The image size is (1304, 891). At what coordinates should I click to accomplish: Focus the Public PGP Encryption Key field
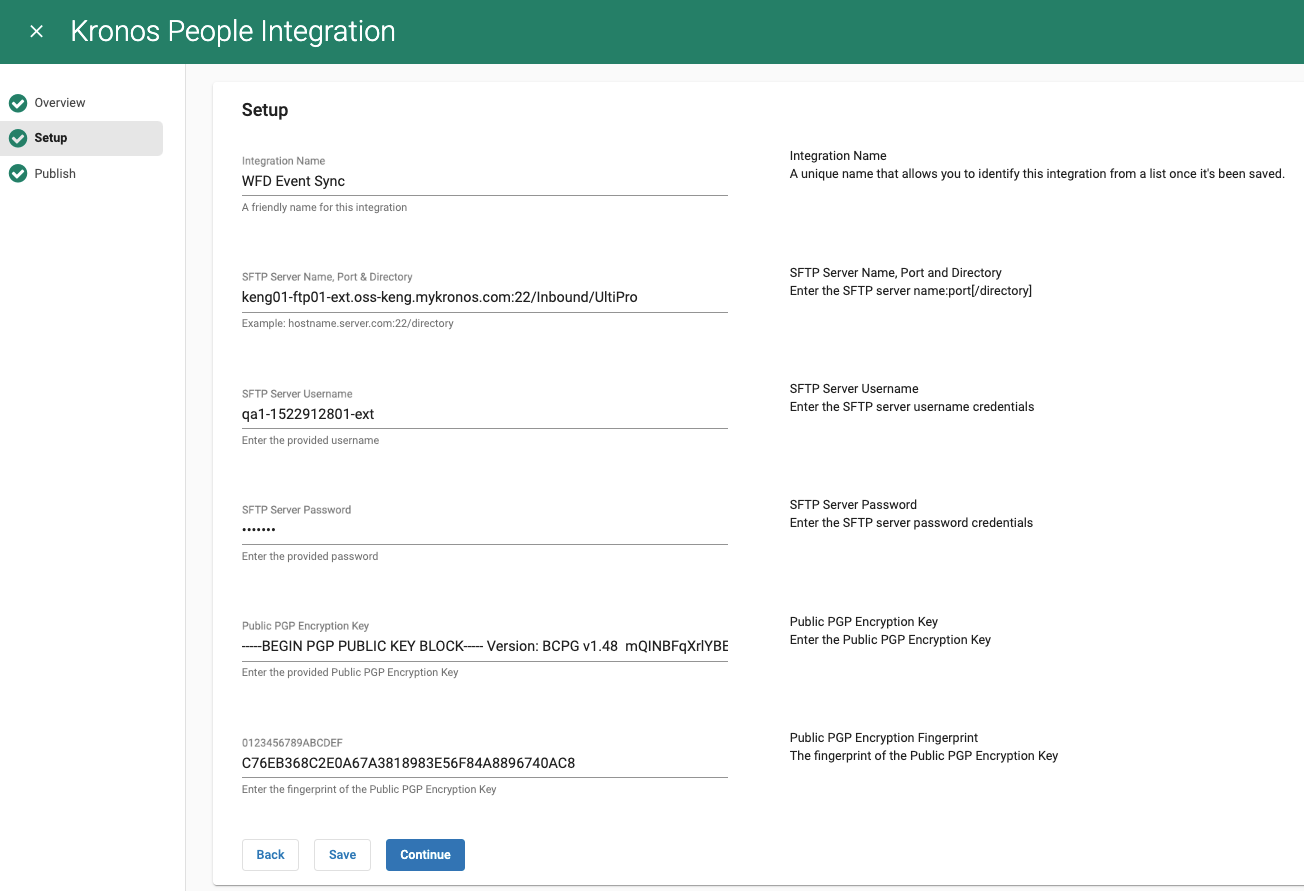point(484,646)
